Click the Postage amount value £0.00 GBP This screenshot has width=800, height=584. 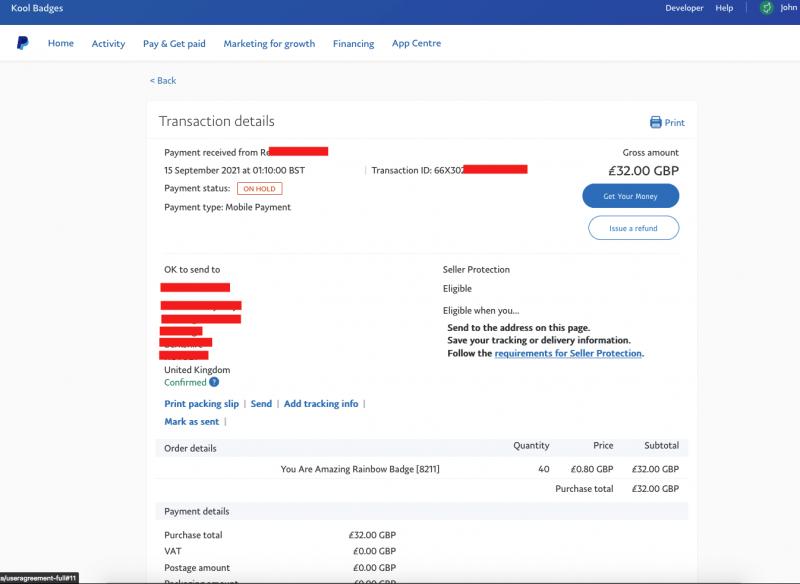[374, 568]
